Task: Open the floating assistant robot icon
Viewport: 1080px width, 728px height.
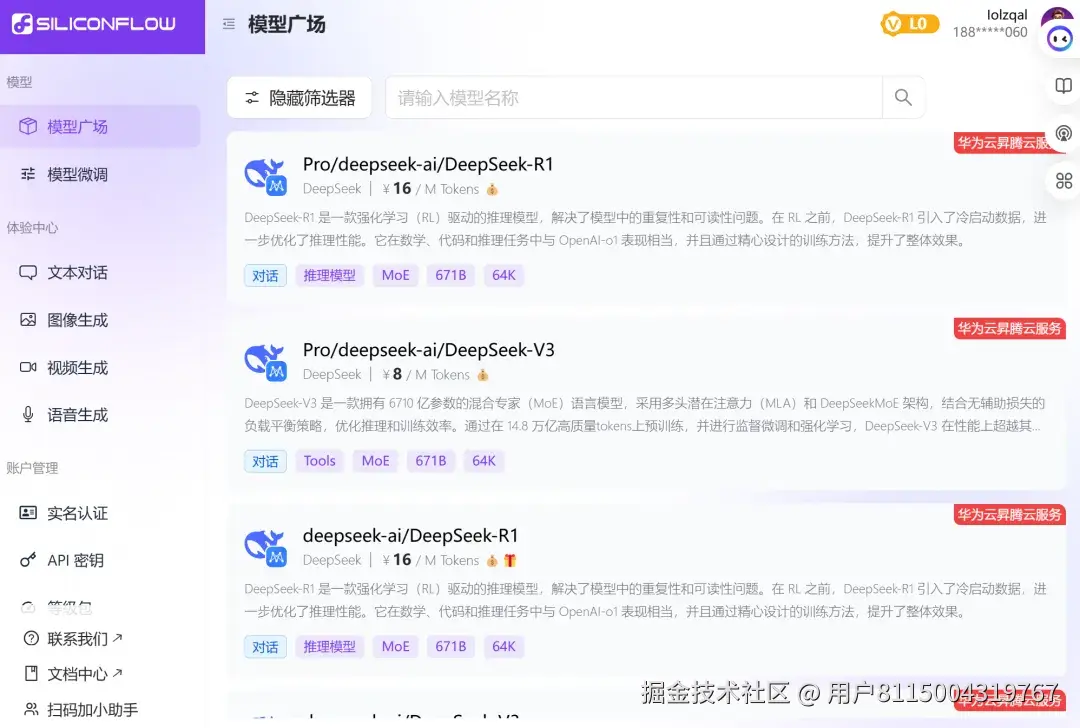Action: click(x=1058, y=40)
